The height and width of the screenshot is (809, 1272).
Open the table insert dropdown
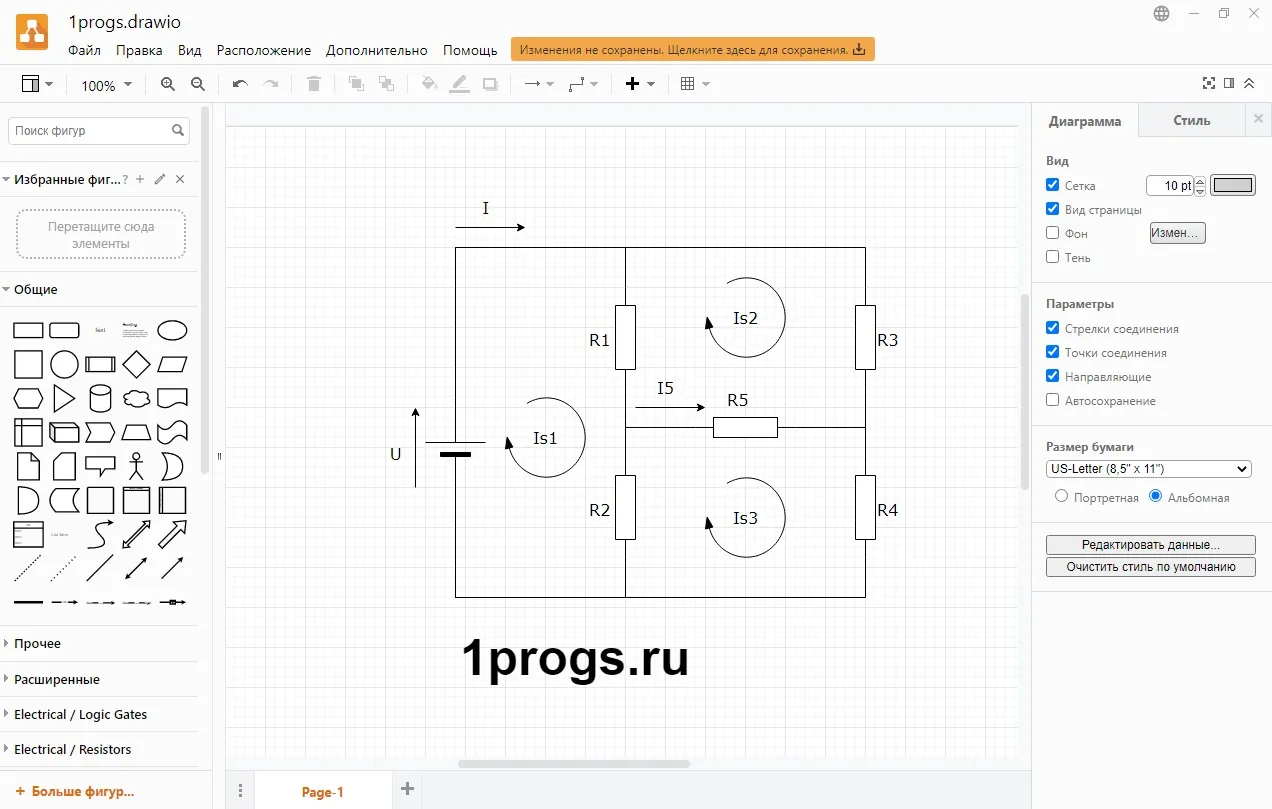click(695, 85)
